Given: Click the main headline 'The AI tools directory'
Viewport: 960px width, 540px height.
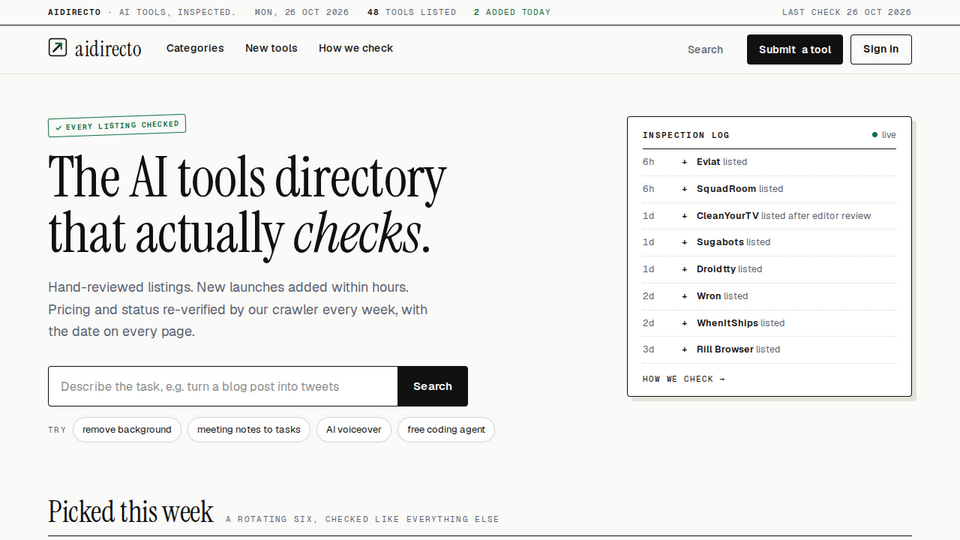Looking at the screenshot, I should [x=247, y=176].
